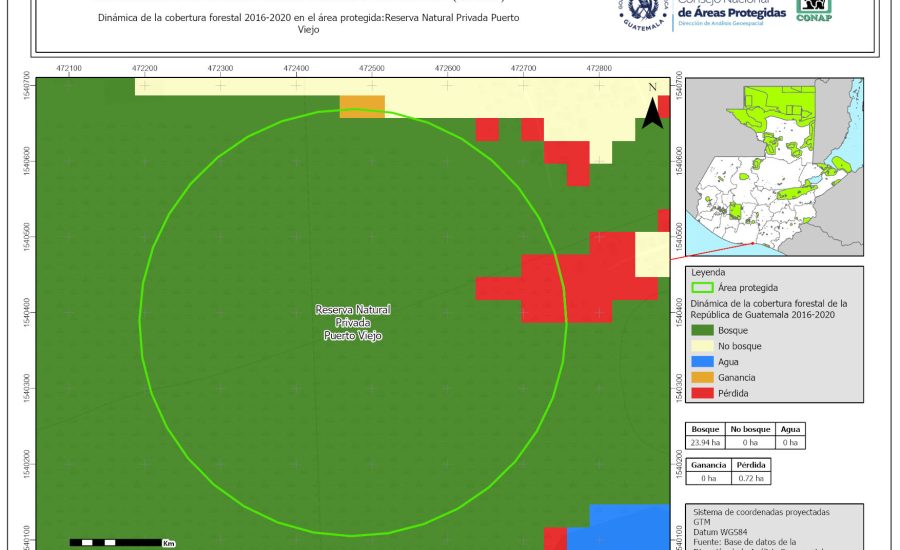Click the Pérdida 0.72 ha table value
Image resolution: width=900 pixels, height=550 pixels.
pyautogui.click(x=751, y=478)
